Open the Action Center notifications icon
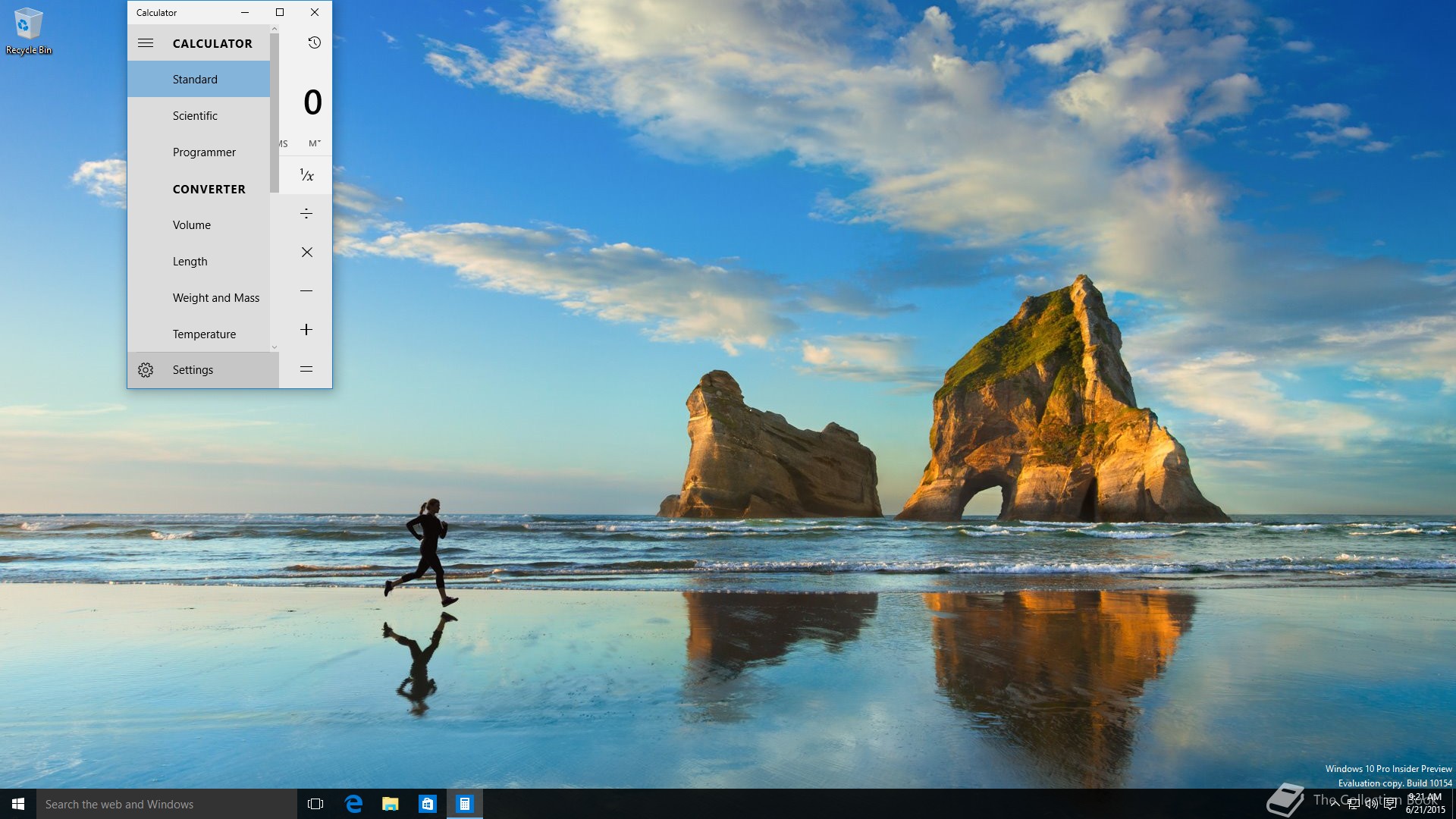1456x819 pixels. click(1390, 805)
